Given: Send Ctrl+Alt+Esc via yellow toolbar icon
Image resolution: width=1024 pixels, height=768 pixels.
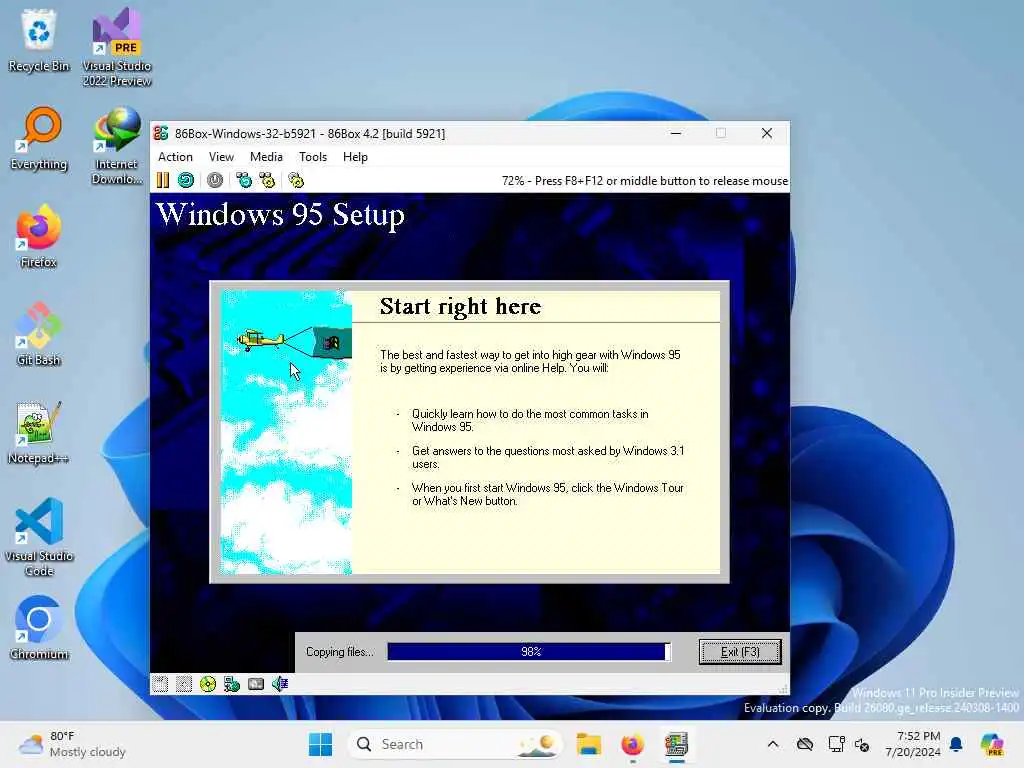Looking at the screenshot, I should [x=267, y=180].
